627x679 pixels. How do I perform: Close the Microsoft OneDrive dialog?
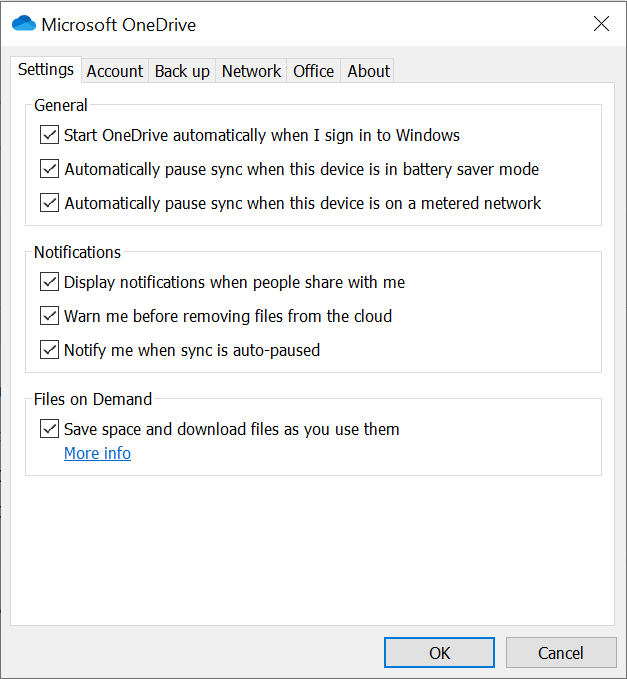[x=601, y=24]
